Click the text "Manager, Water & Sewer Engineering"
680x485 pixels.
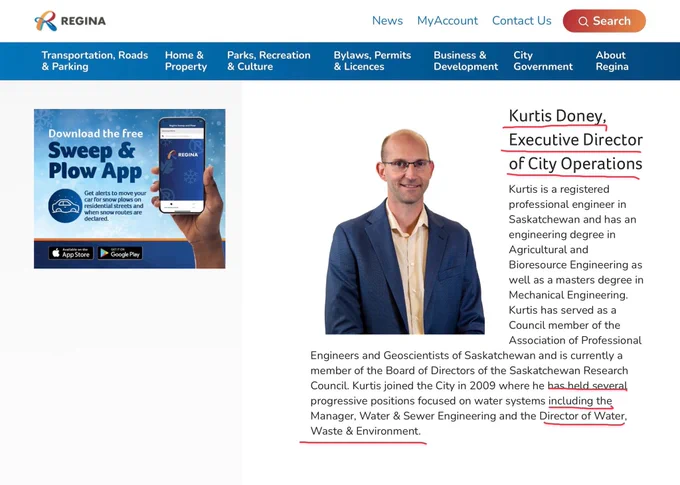pos(403,416)
